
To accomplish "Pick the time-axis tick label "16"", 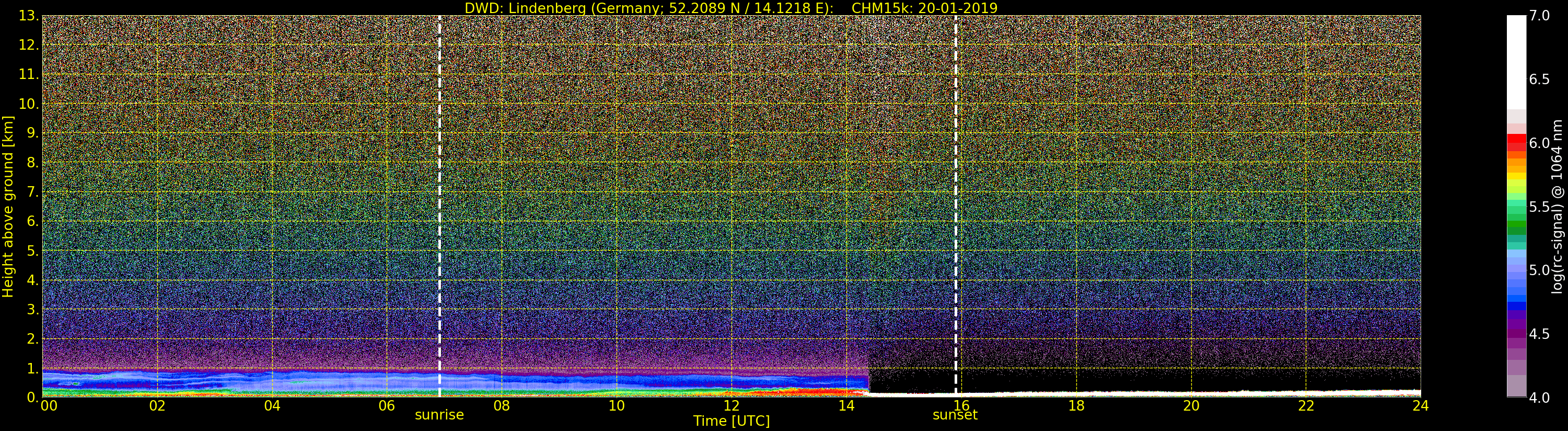I will (962, 405).
